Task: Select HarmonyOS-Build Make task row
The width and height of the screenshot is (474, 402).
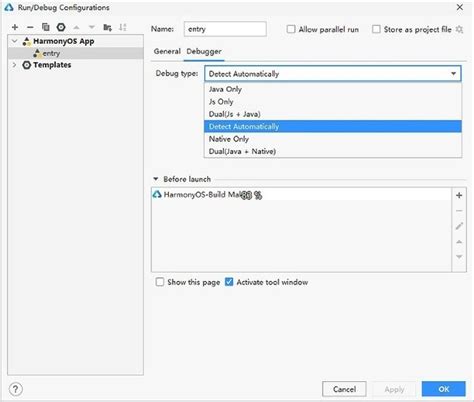Action: (x=301, y=195)
